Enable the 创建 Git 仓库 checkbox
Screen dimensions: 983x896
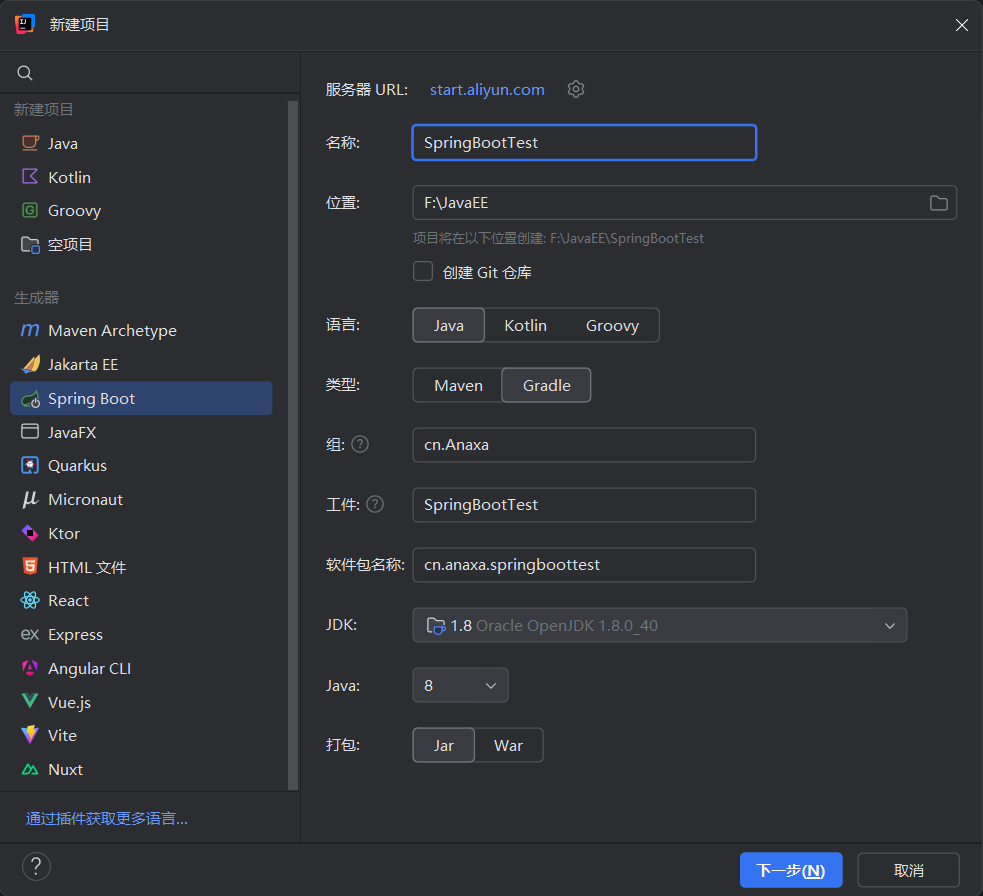tap(423, 271)
